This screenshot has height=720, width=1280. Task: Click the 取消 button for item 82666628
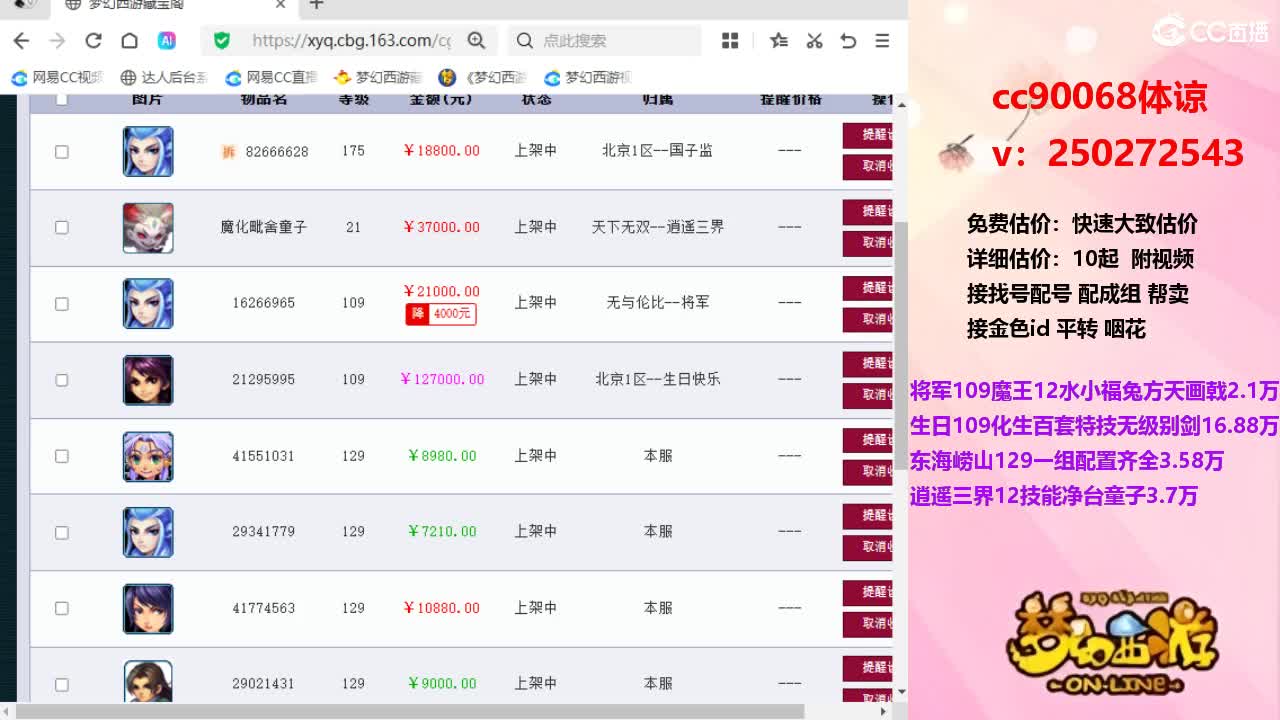click(868, 166)
